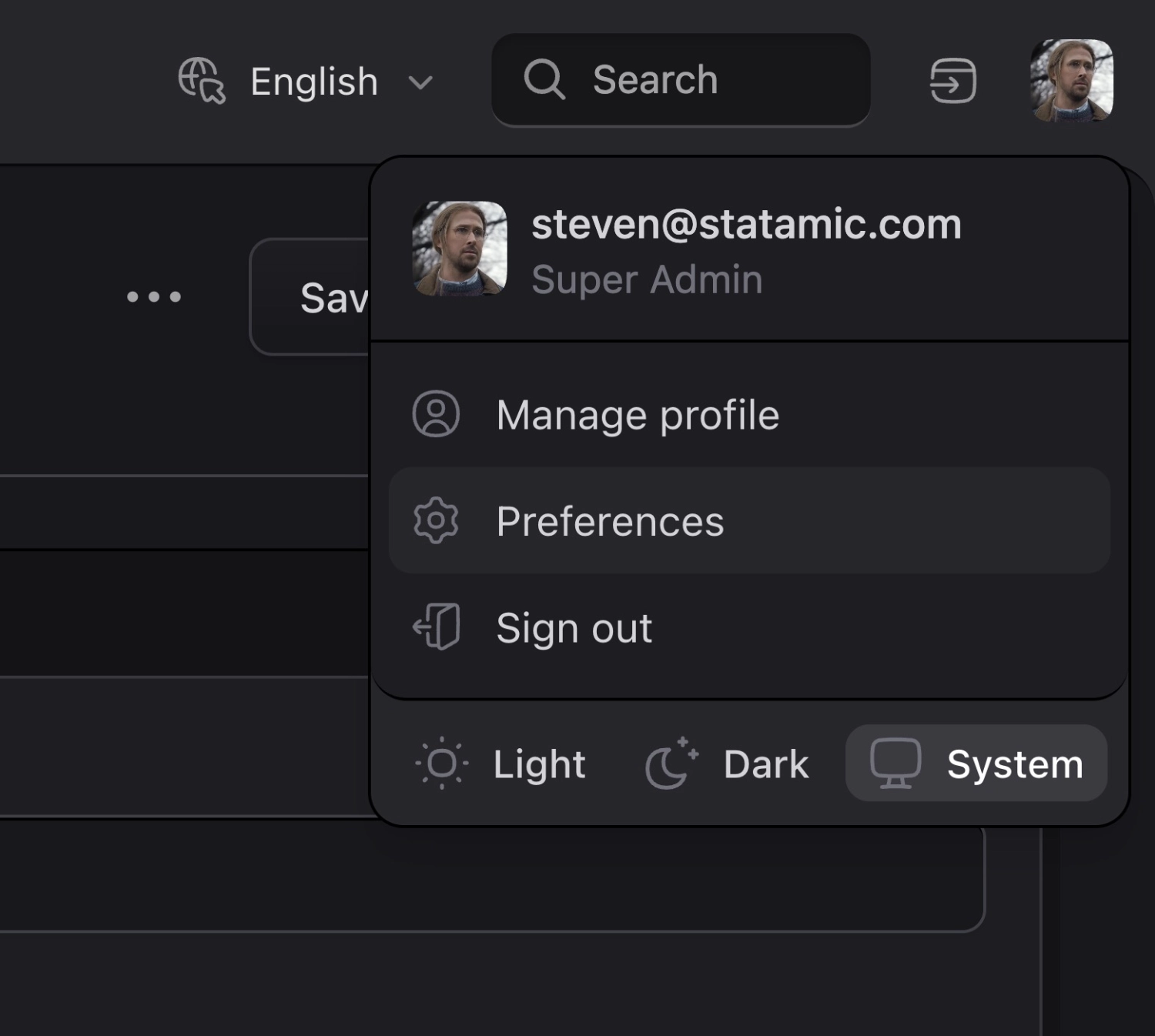This screenshot has width=1155, height=1036.
Task: Choose Sign out from the menu
Action: (574, 628)
